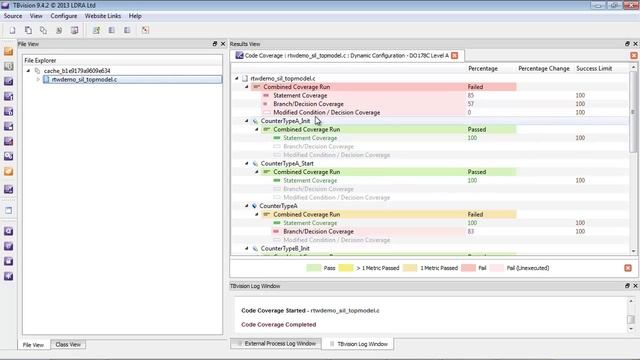Click the orange bar-chart icon in the left sidebar

(8, 51)
